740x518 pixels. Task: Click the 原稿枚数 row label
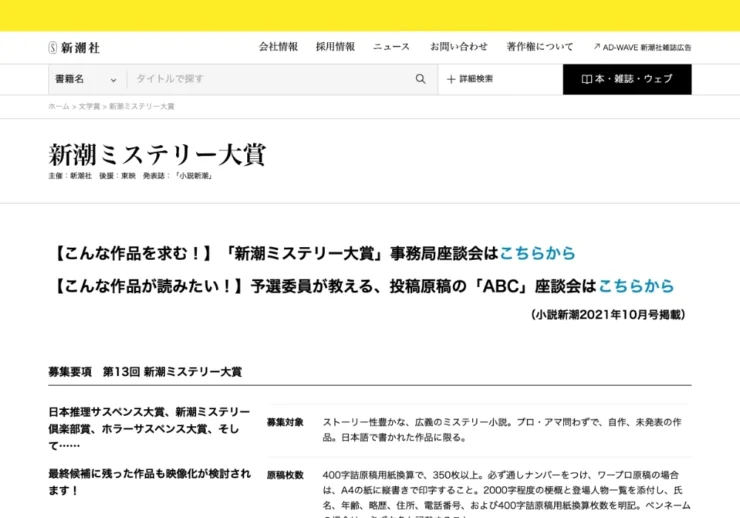click(x=285, y=475)
